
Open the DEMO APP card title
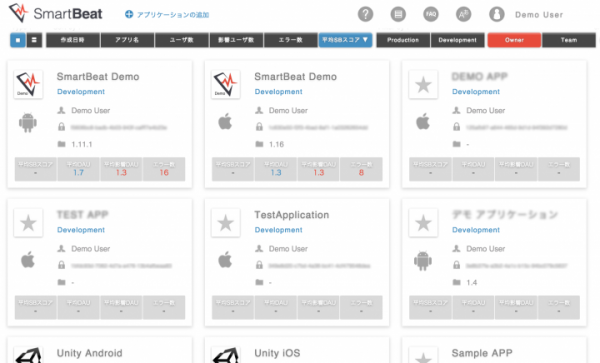click(x=479, y=77)
